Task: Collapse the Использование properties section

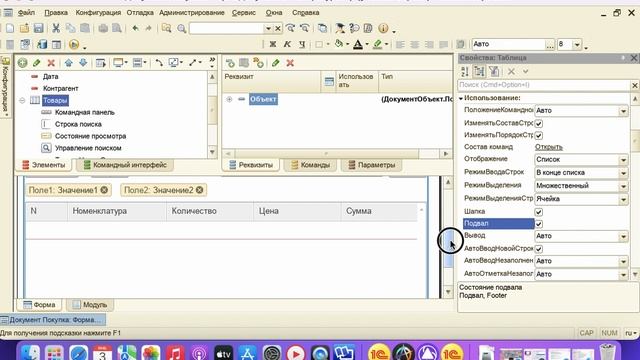Action: click(x=461, y=98)
